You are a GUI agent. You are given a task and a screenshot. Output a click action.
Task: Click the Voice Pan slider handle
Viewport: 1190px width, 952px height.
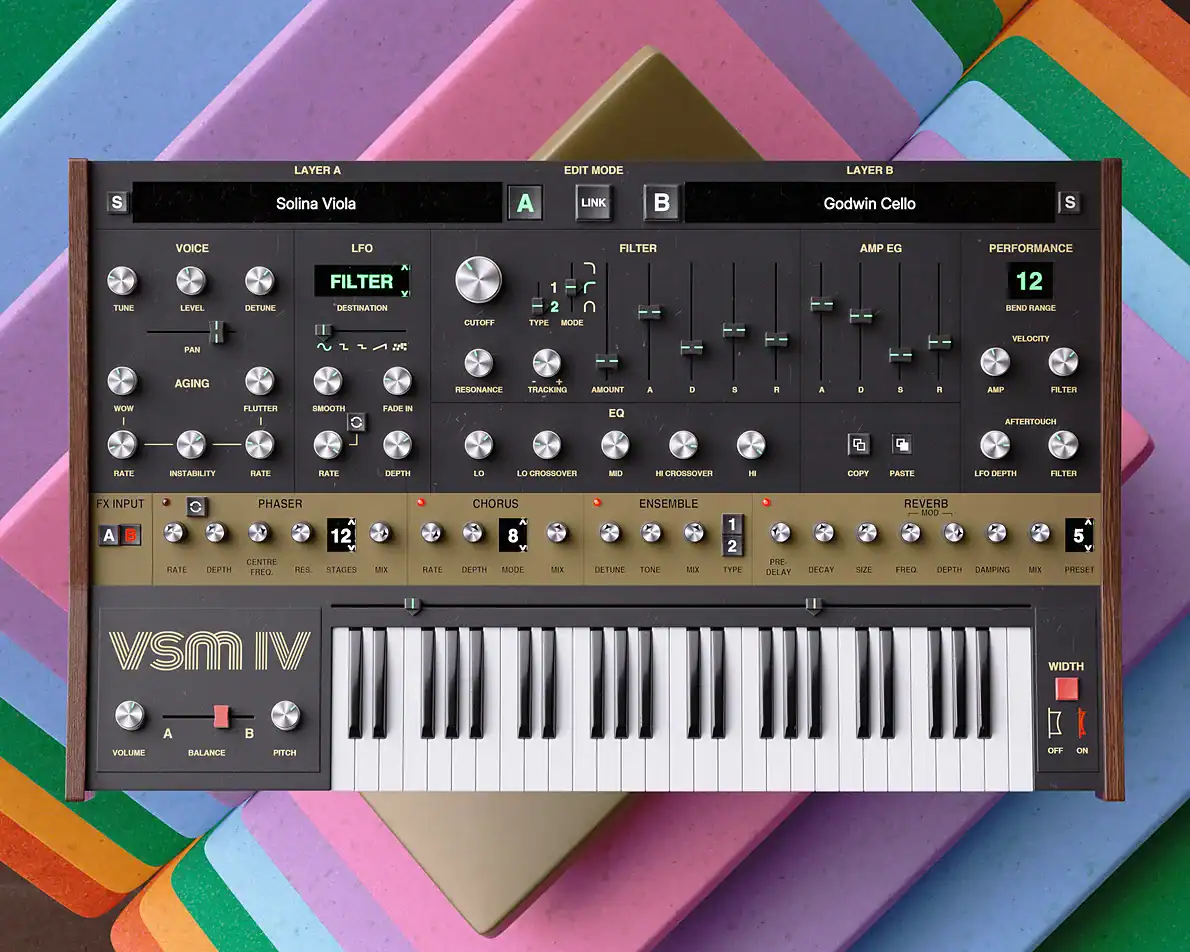coord(218,332)
